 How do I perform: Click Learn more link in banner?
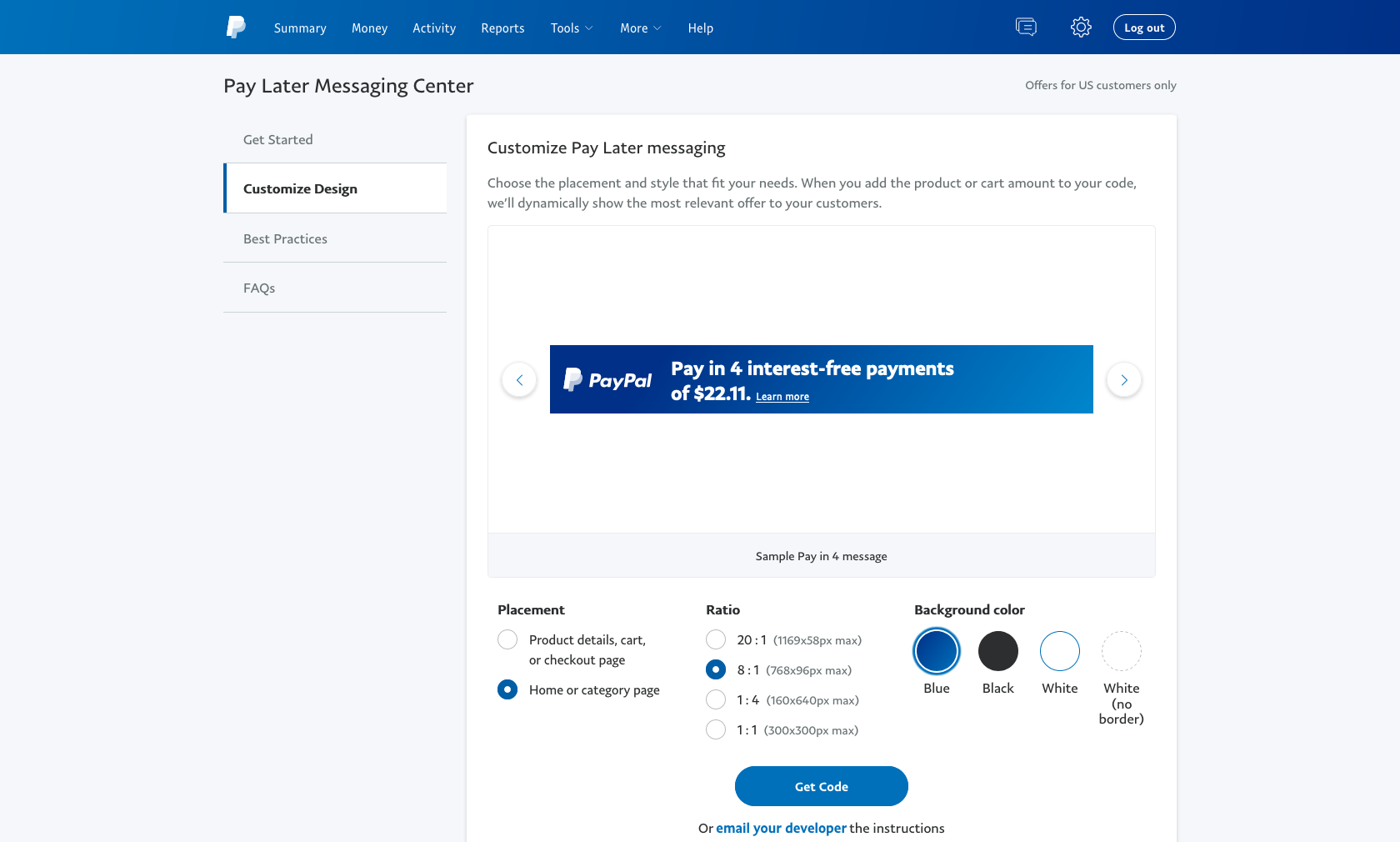click(x=782, y=397)
